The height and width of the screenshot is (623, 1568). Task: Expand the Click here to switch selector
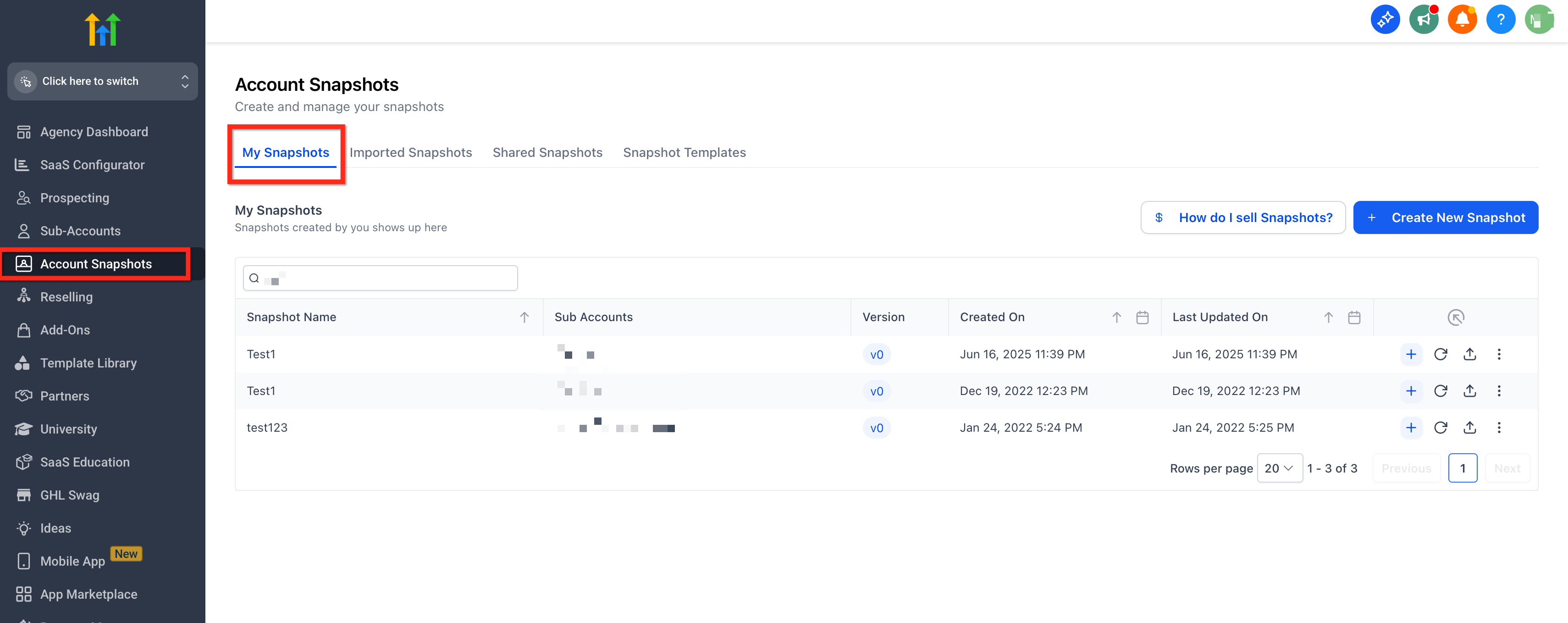point(102,81)
